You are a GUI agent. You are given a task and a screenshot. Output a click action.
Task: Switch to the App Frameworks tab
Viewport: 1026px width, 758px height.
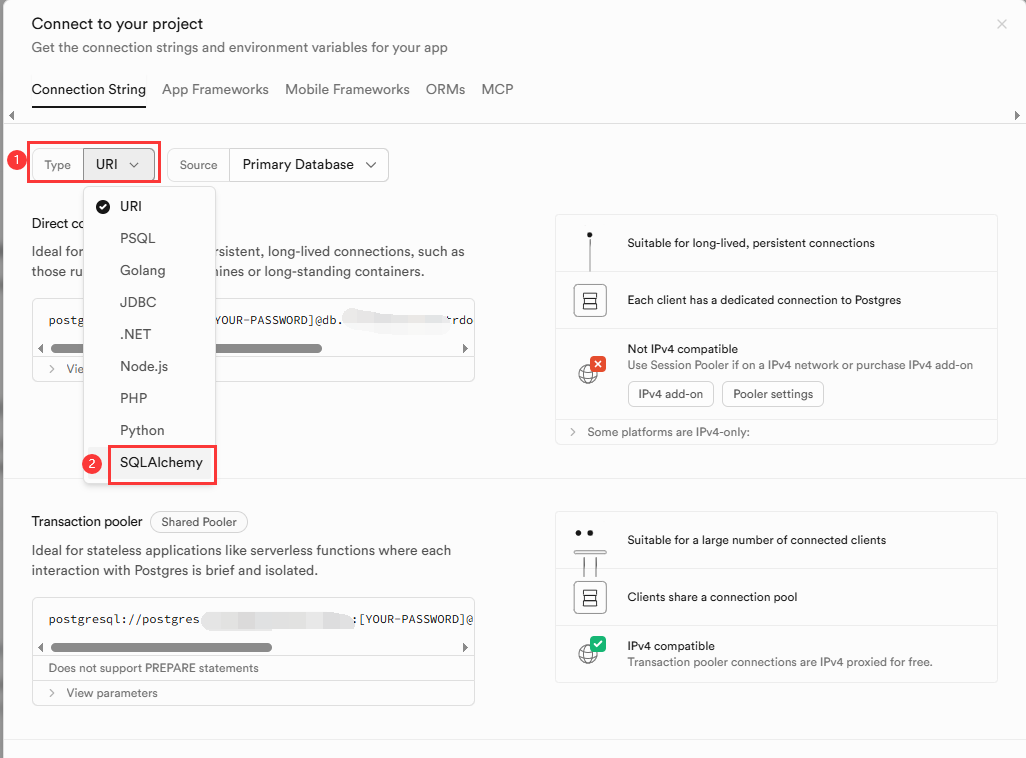pos(215,89)
